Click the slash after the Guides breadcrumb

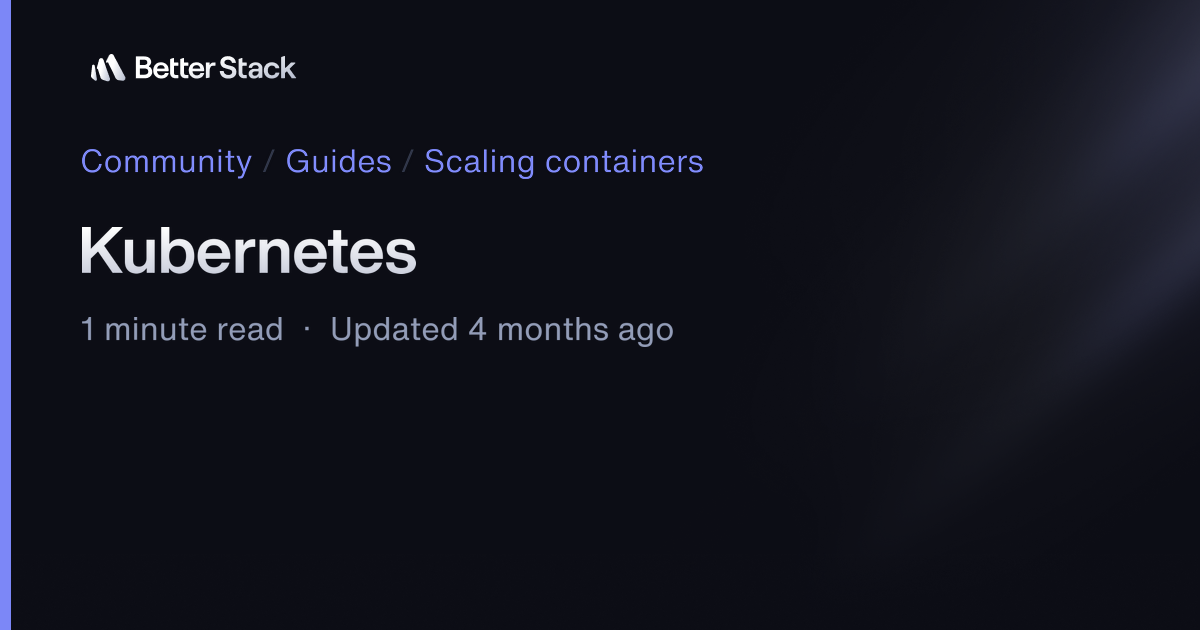click(408, 162)
